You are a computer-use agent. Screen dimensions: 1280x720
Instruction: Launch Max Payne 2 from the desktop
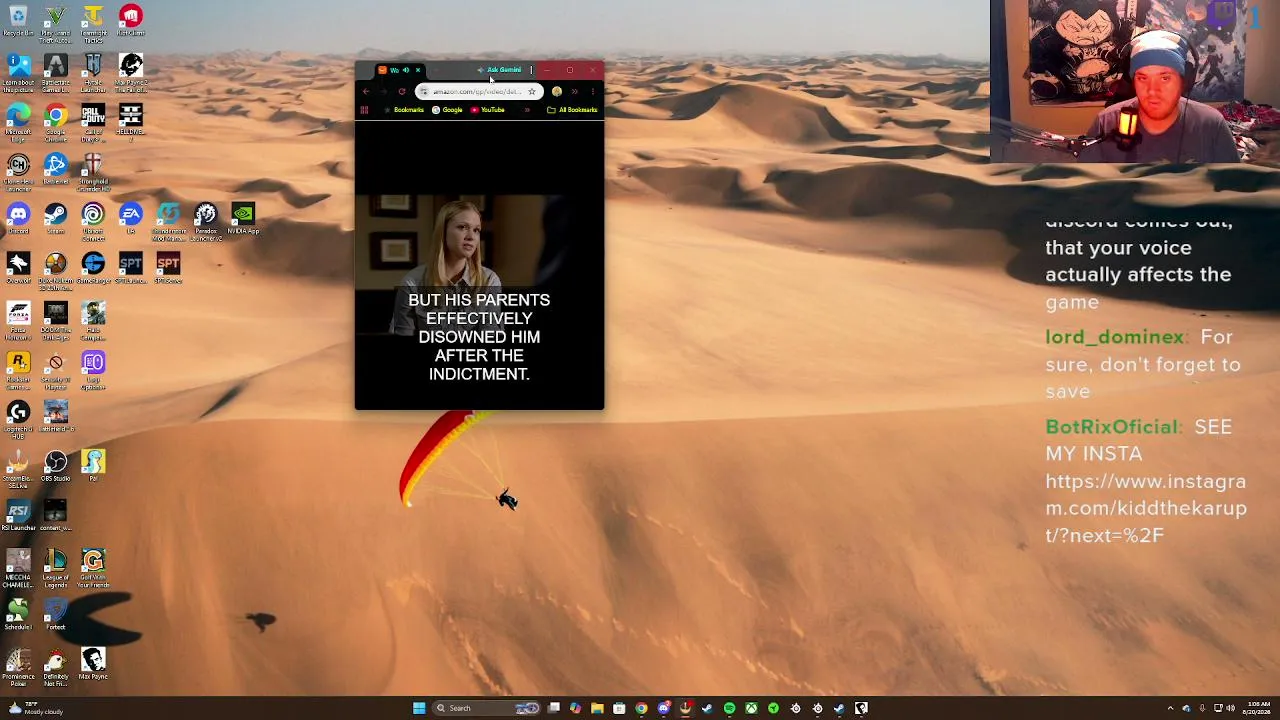130,72
